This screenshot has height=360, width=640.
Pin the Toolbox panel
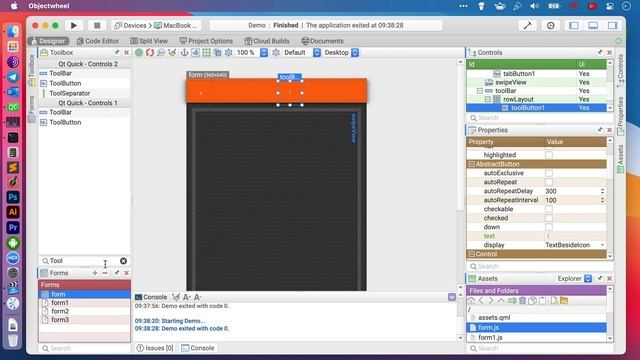click(117, 53)
